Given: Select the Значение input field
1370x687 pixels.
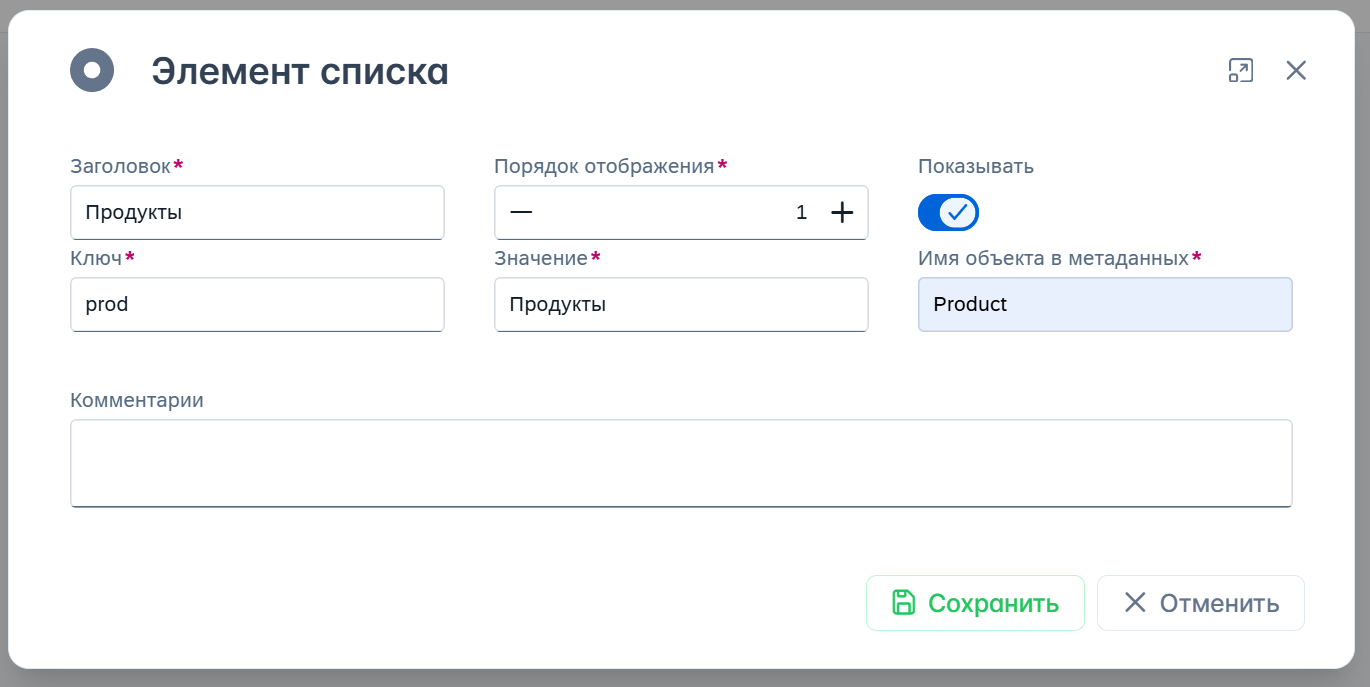Looking at the screenshot, I should tap(681, 304).
